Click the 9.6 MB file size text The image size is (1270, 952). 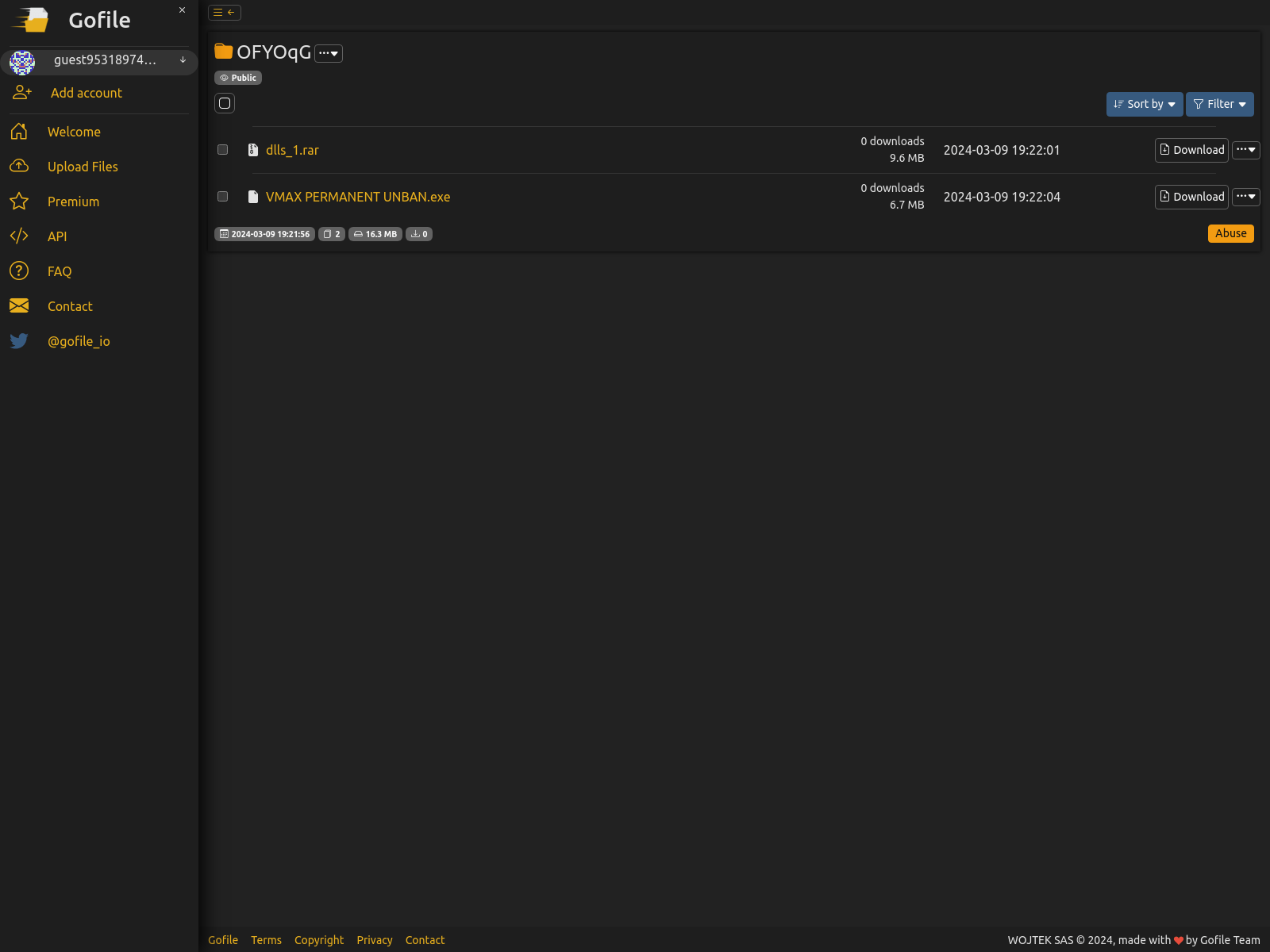tap(906, 158)
